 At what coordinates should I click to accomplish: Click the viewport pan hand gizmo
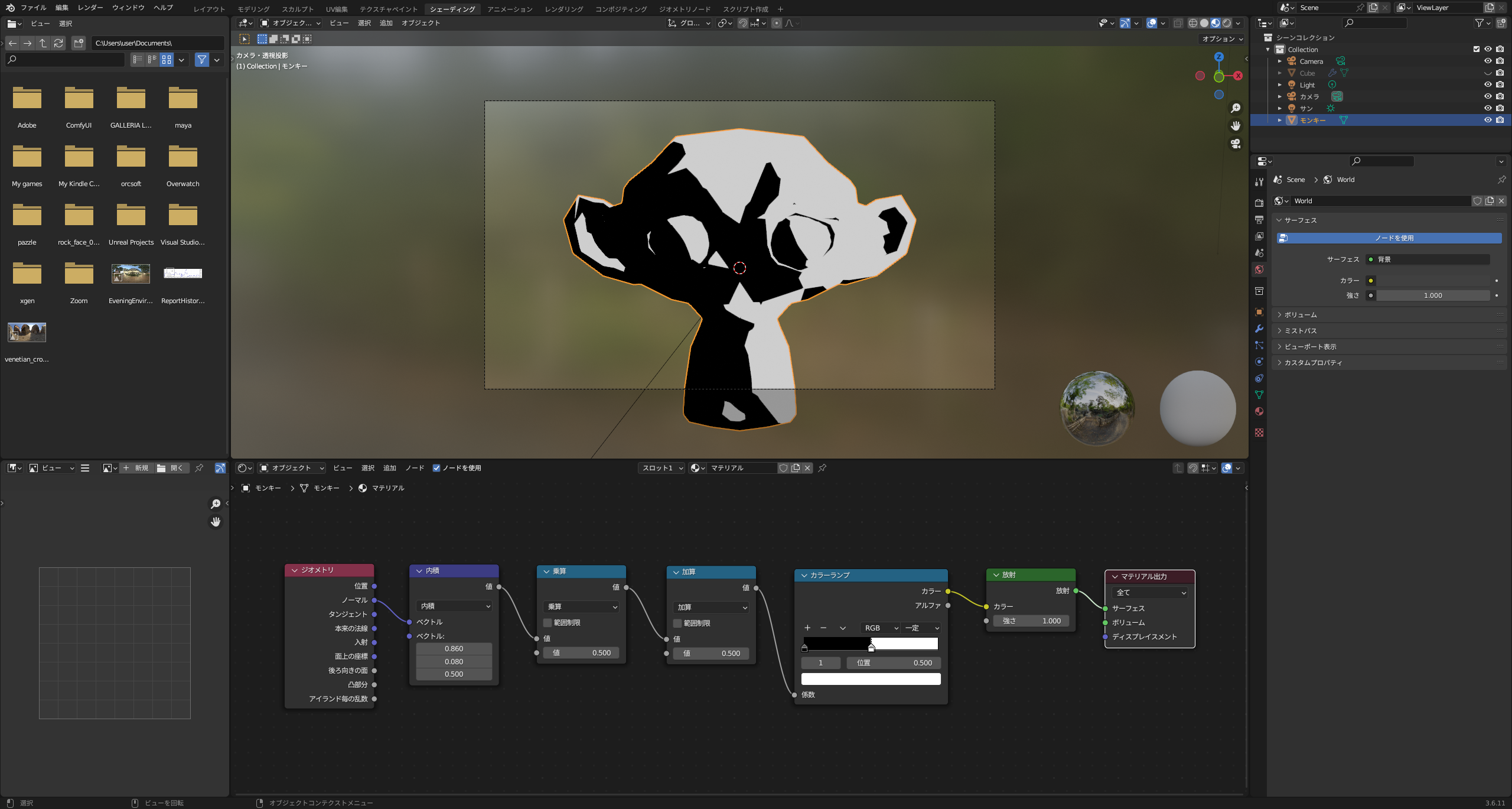coord(1235,126)
